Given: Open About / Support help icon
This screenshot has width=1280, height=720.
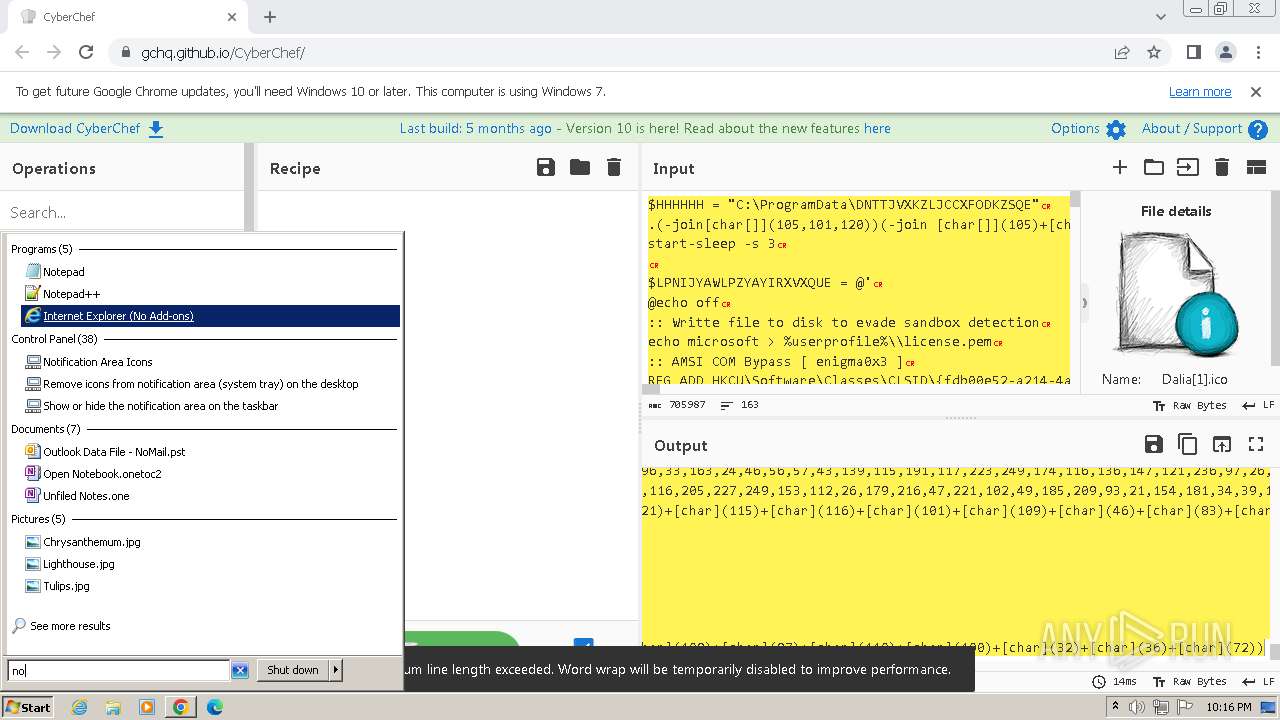Looking at the screenshot, I should (x=1258, y=129).
